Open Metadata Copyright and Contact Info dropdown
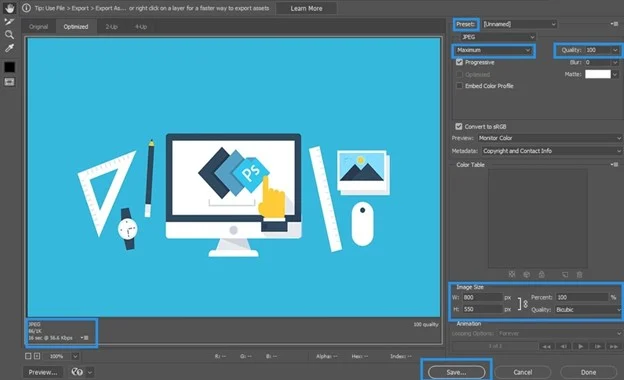This screenshot has width=624, height=380. pos(552,151)
